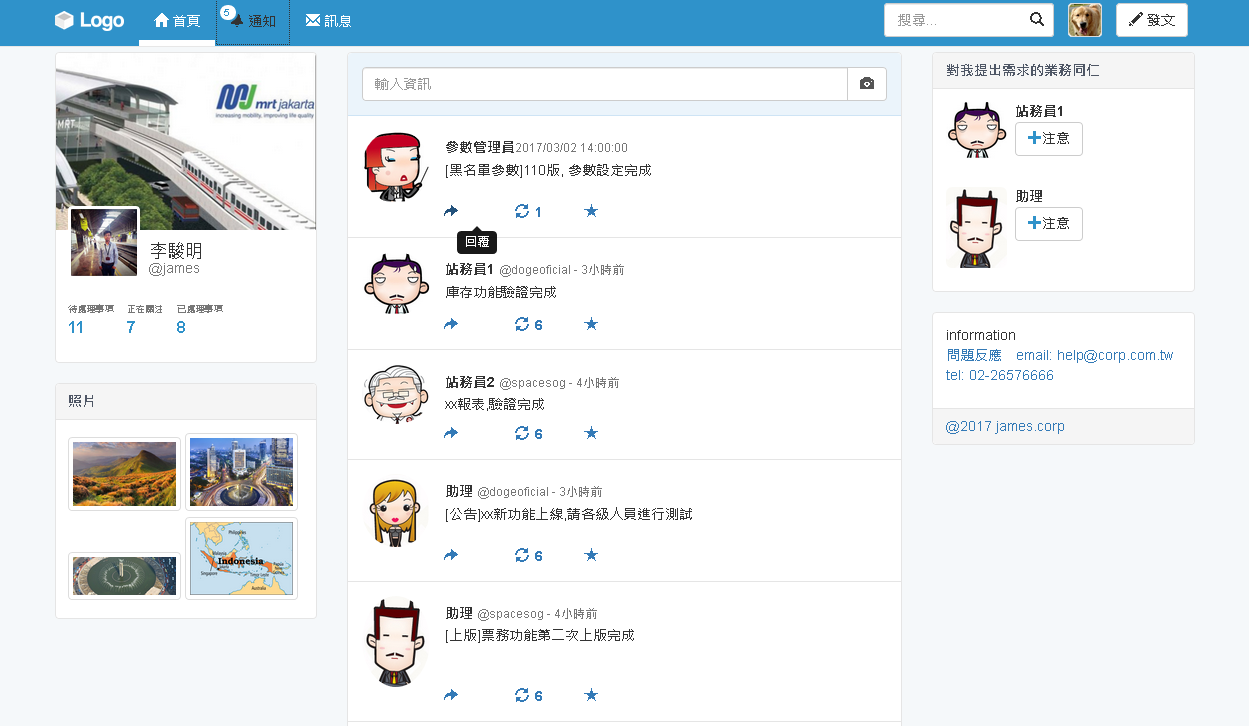
Task: Click reply arrow on 參數管理員 post
Action: 451,211
